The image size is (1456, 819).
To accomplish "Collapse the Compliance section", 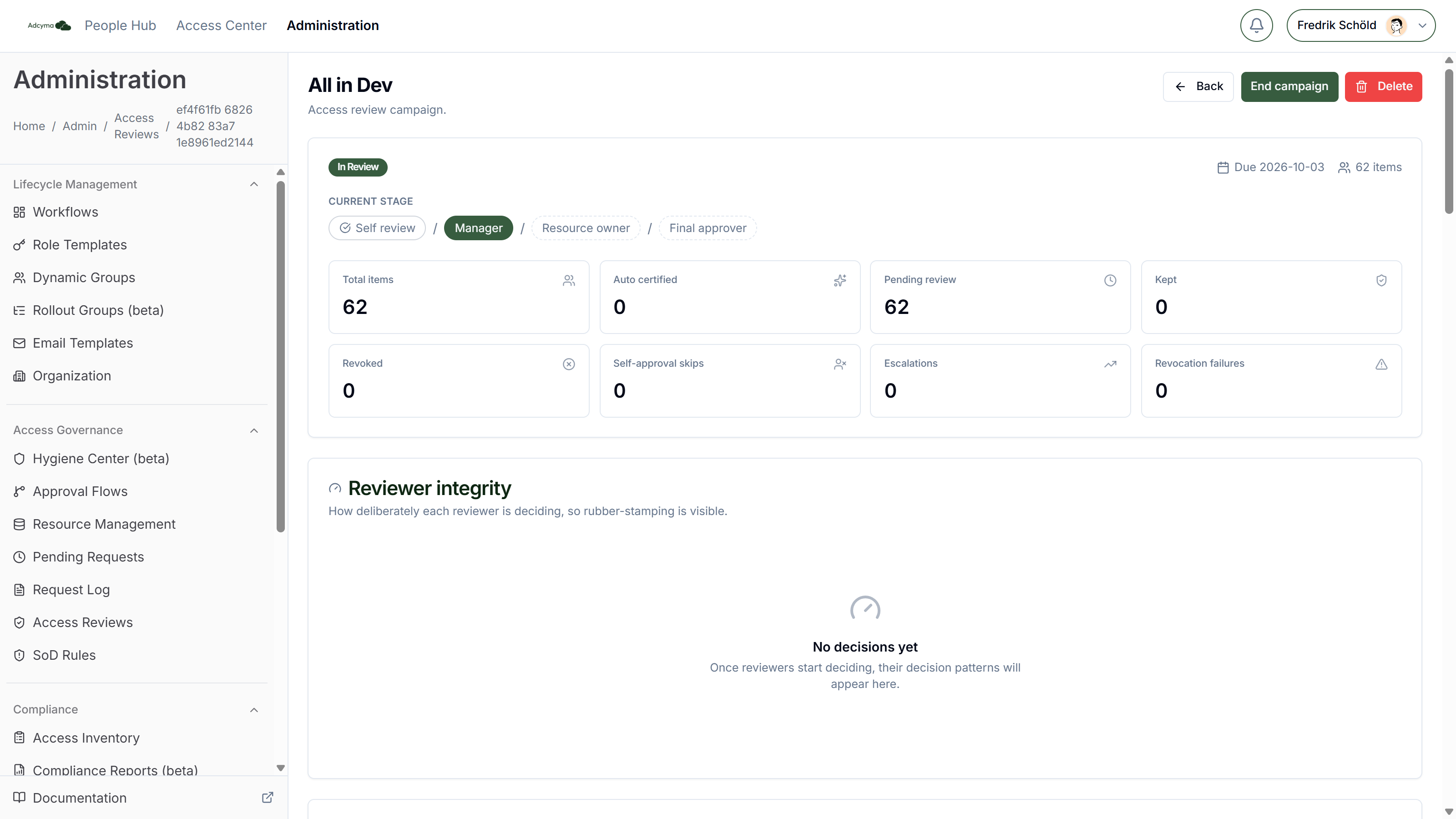I will coord(254,710).
